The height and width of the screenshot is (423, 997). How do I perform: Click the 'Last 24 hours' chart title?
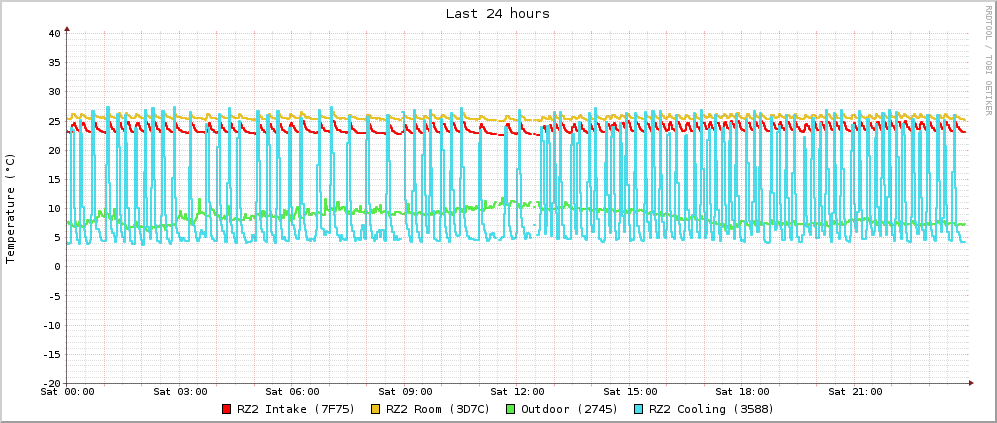pos(498,13)
